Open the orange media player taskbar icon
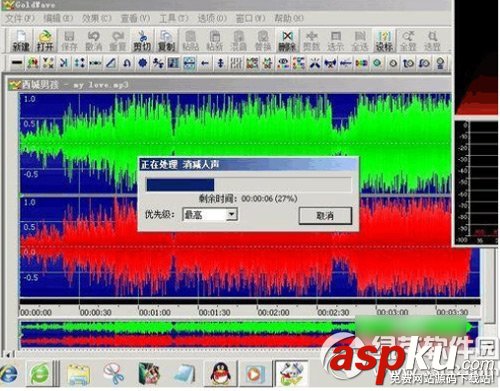The width and height of the screenshot is (500, 391). 255,374
